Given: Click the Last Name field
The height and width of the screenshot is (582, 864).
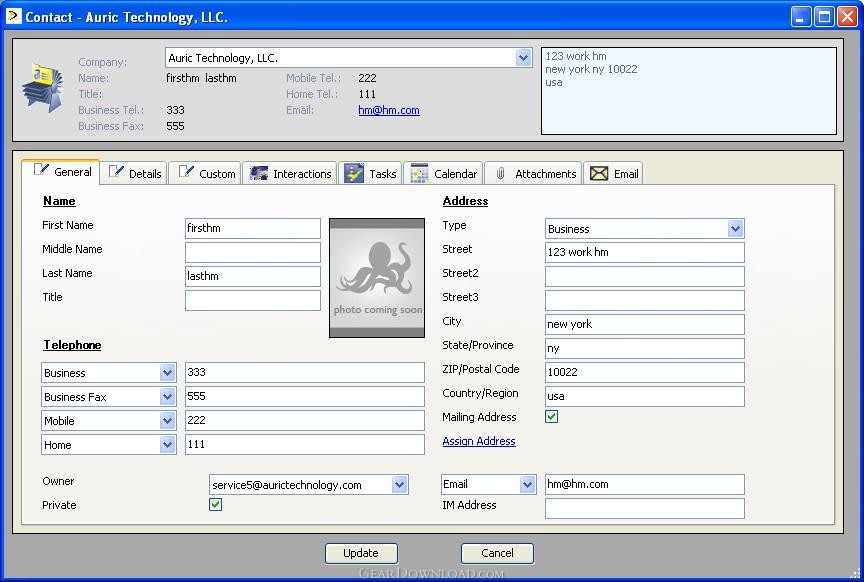Looking at the screenshot, I should click(253, 276).
